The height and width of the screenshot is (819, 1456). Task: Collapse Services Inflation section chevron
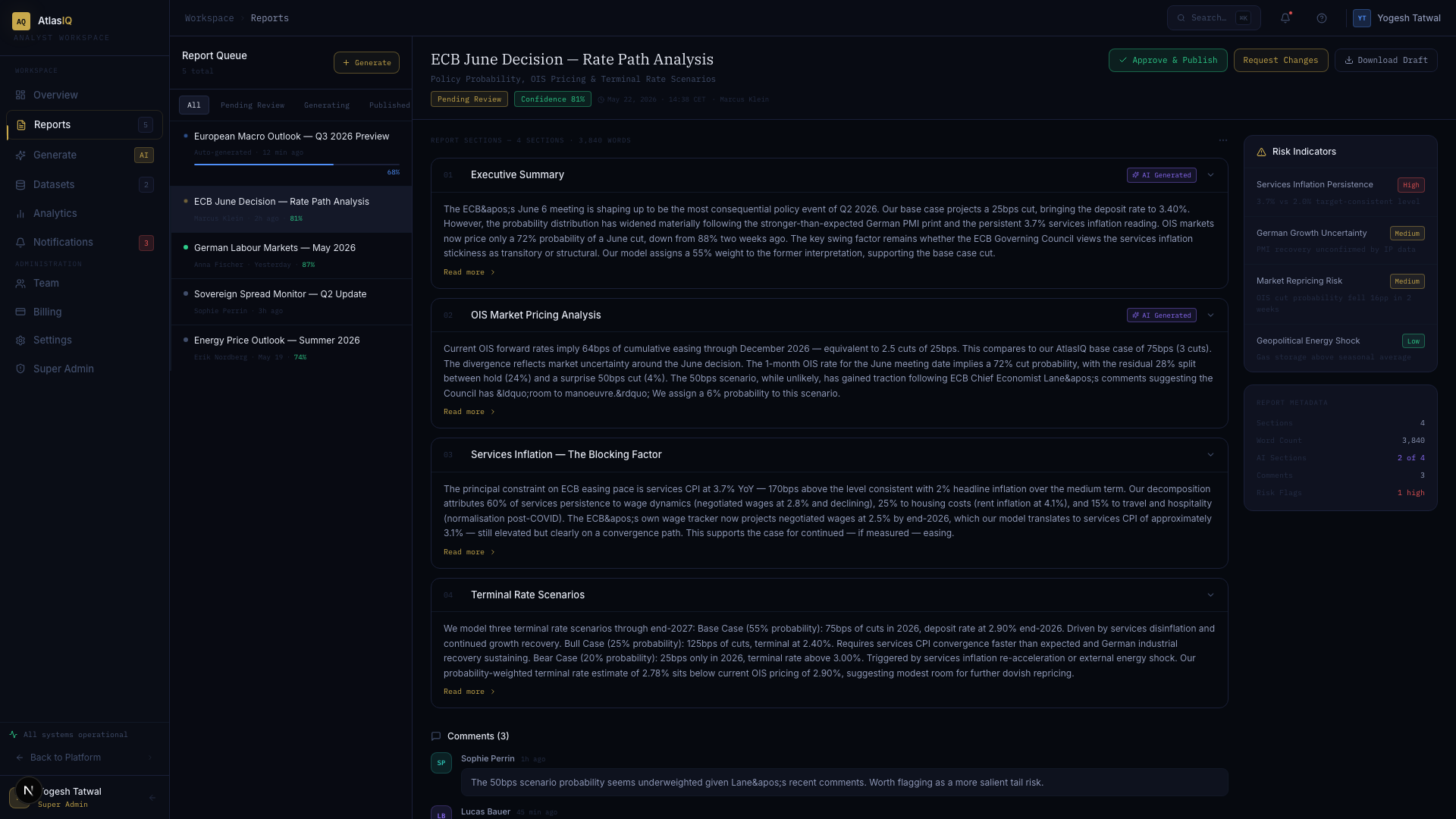click(x=1210, y=455)
